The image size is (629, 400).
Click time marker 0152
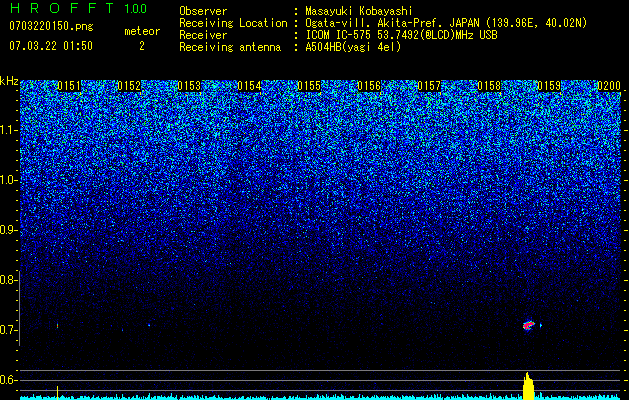[x=129, y=86]
